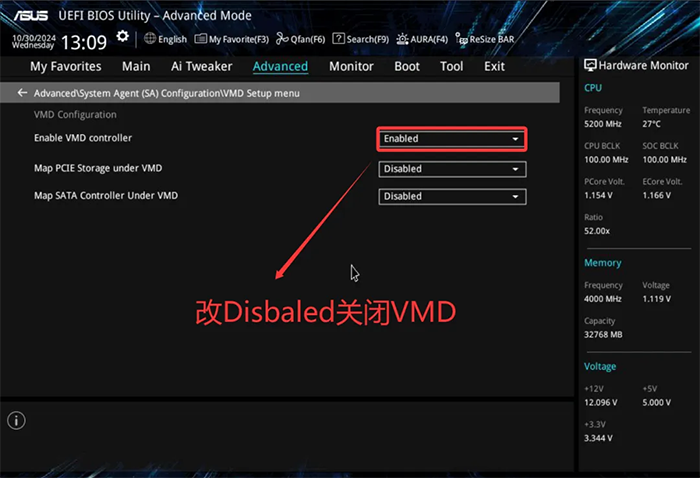Select the Map SATA Controller Under VMD label
This screenshot has width=700, height=478.
tap(106, 195)
